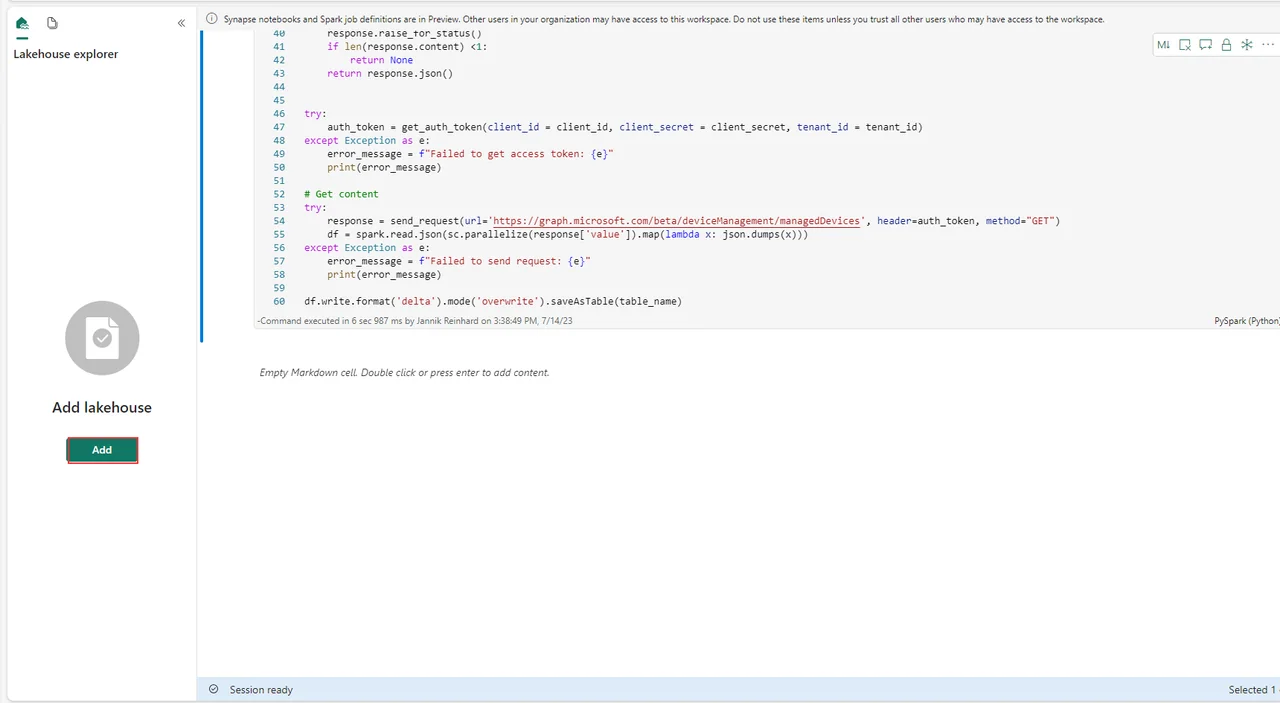Screen dimensions: 1280x703
Task: Click the 'Session ready' status text
Action: [261, 690]
